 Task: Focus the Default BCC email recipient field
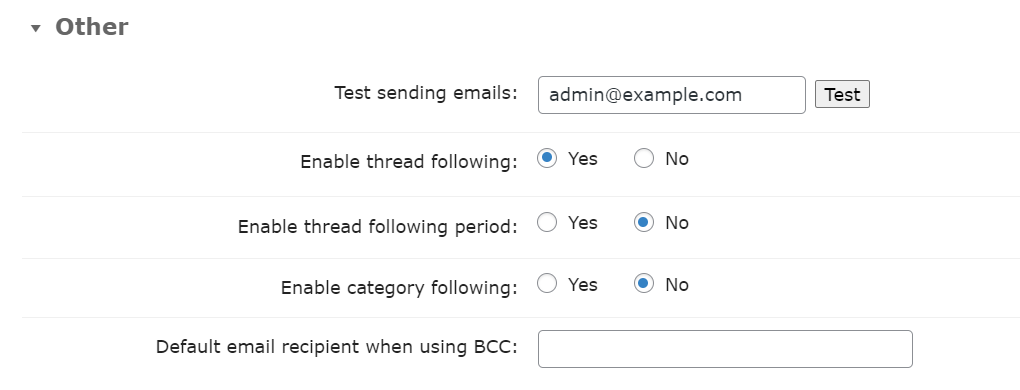tap(725, 349)
